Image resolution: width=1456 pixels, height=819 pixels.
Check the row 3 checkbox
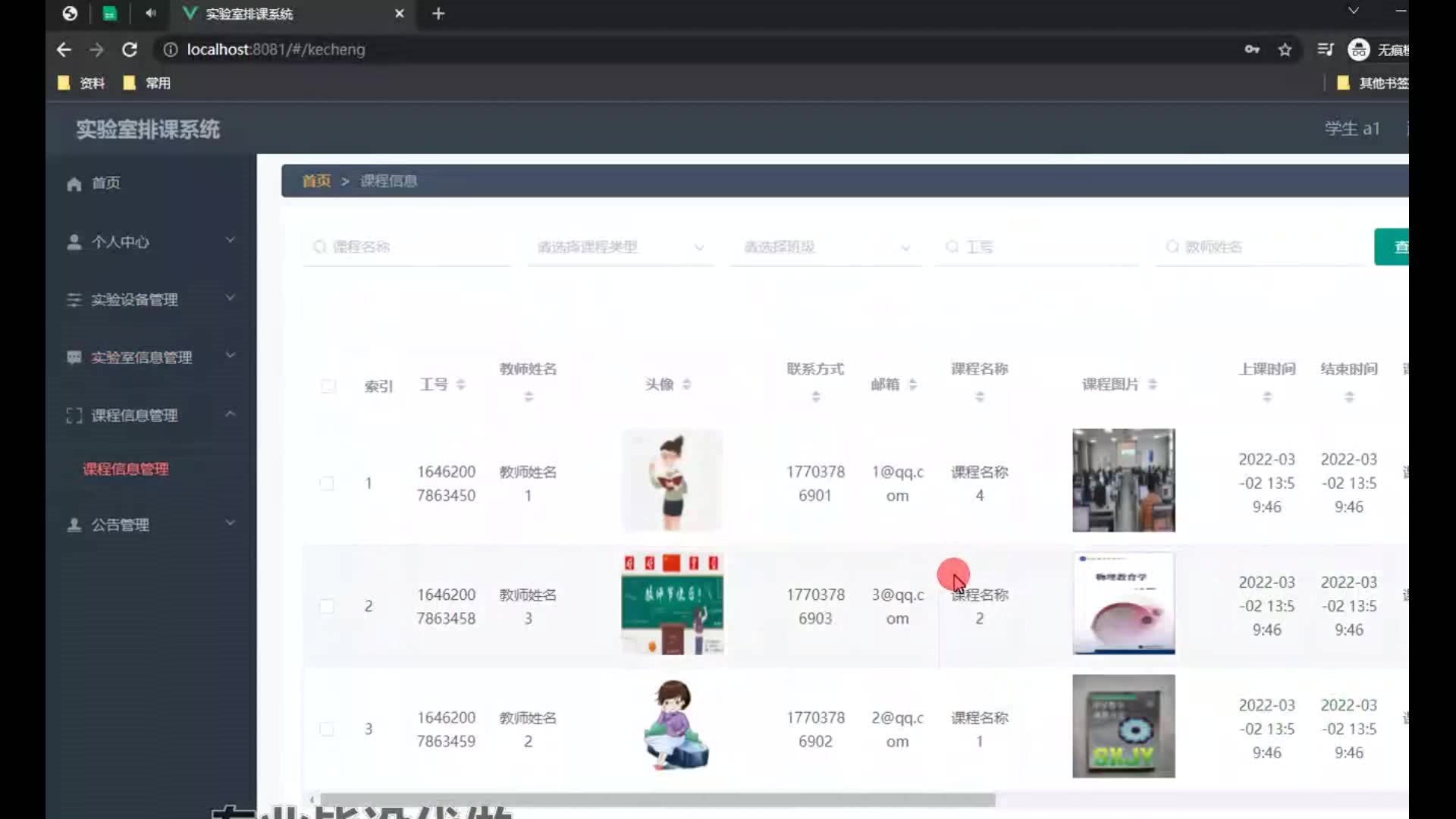tap(327, 729)
